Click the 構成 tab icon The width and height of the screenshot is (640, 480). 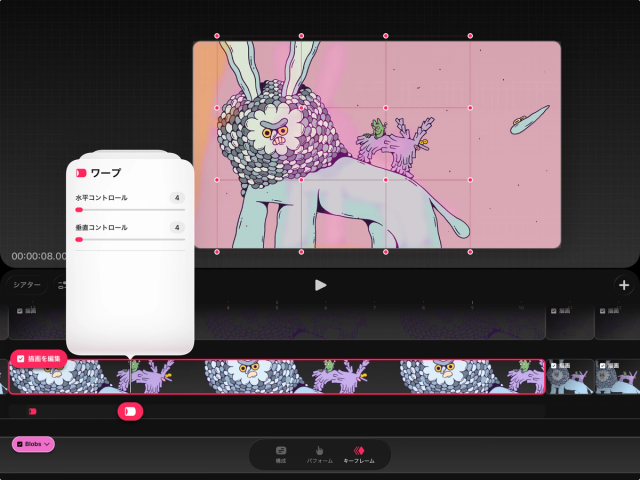(x=281, y=451)
